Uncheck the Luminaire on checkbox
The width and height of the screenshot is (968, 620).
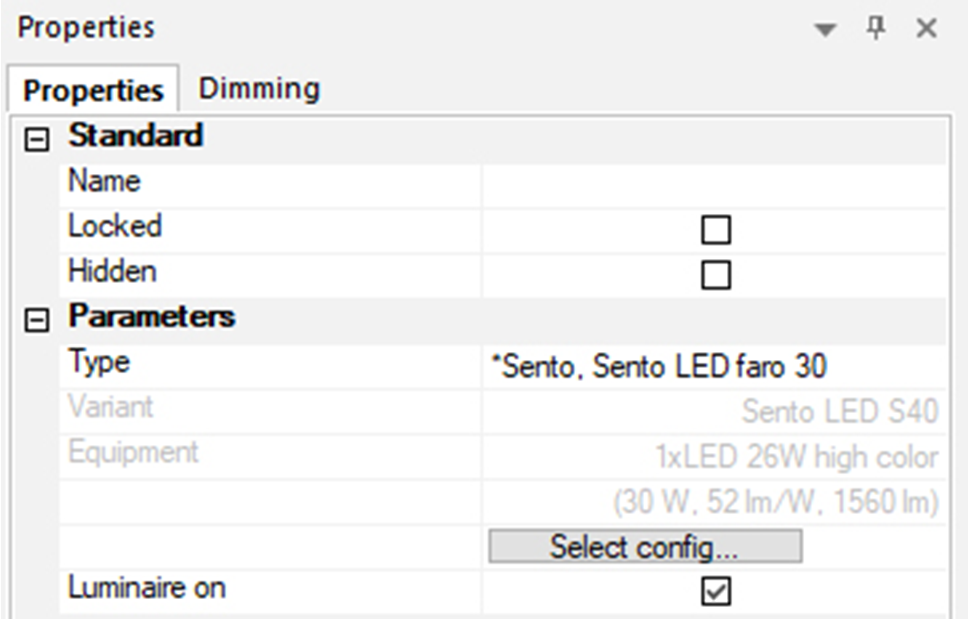coord(716,591)
